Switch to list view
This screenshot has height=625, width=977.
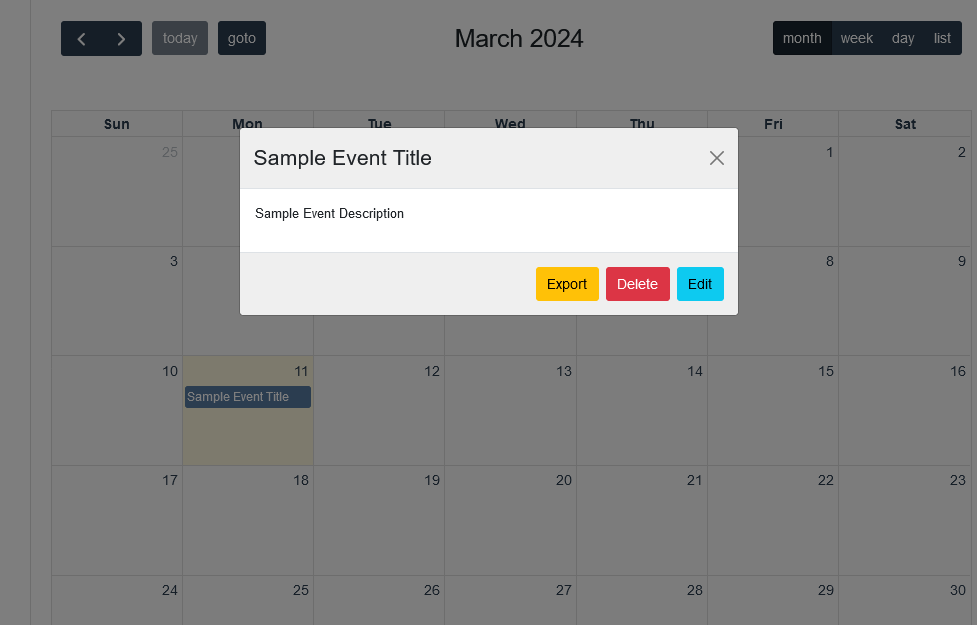point(942,39)
